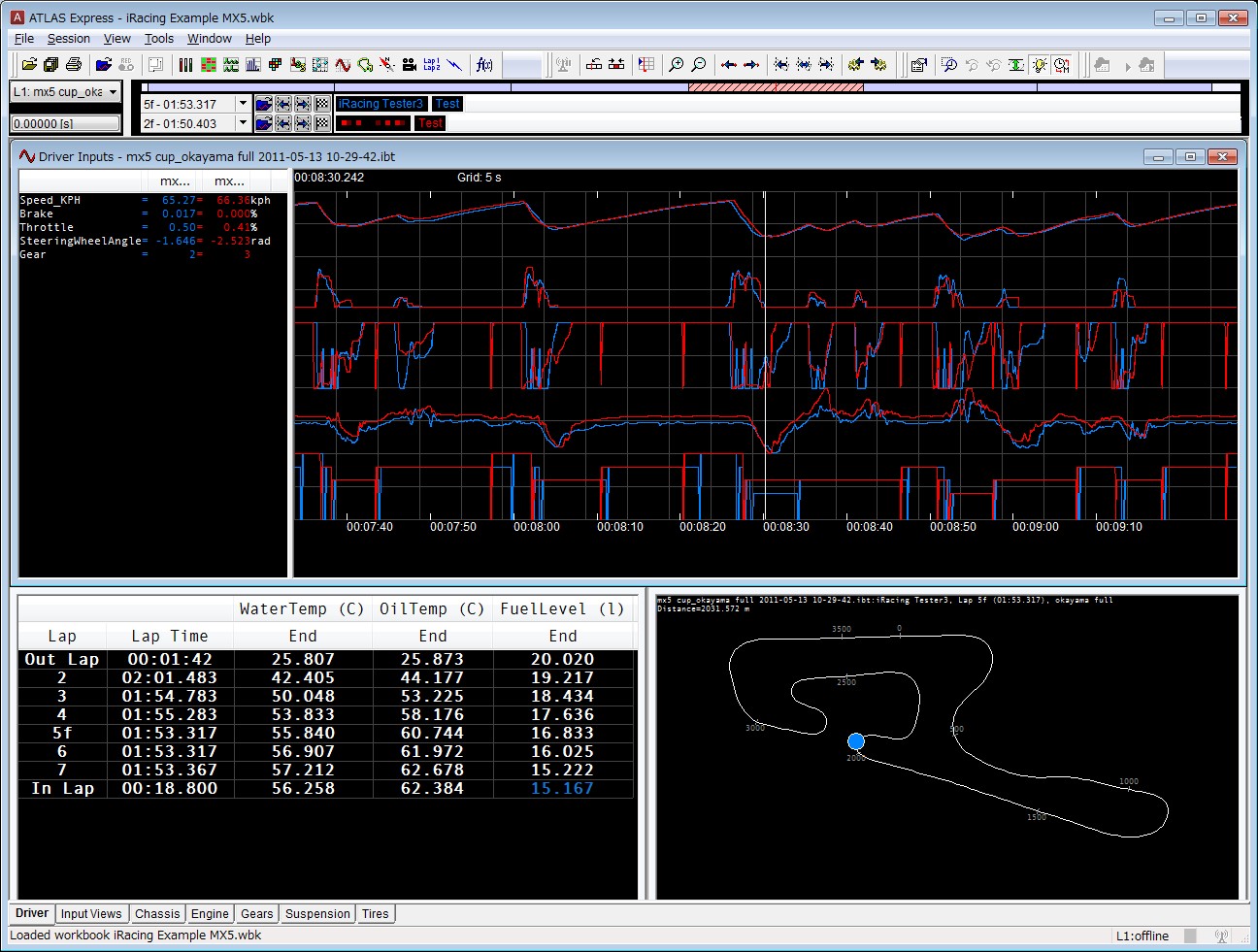Screen dimensions: 1258x952
Task: Click the blue Test label in the first row
Action: click(x=447, y=104)
